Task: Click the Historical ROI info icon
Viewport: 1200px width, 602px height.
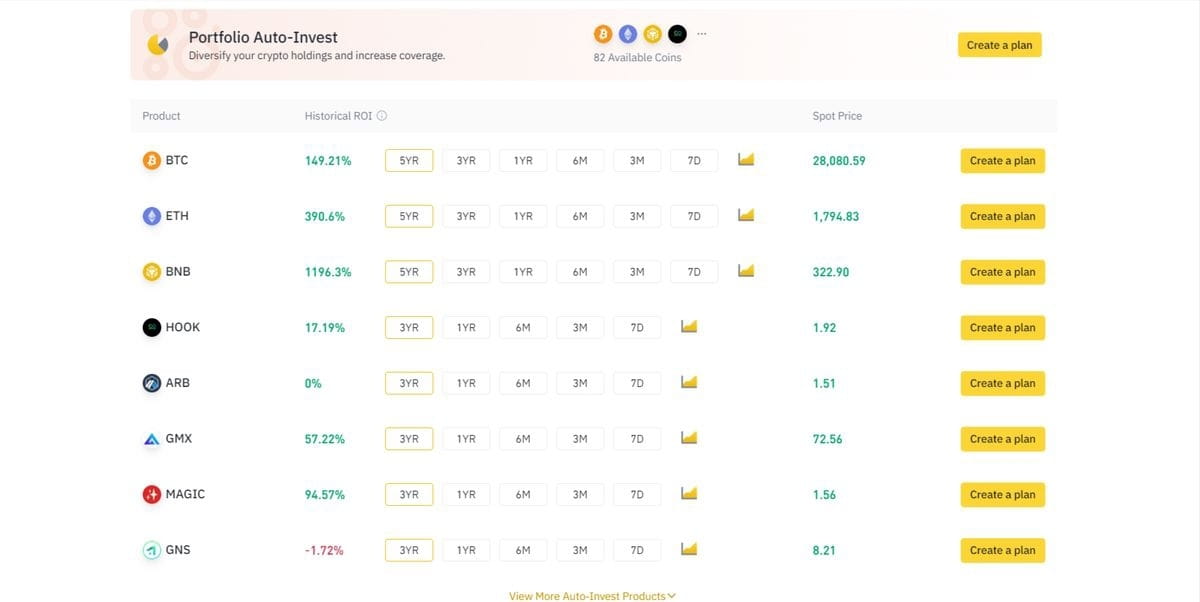Action: coord(382,116)
